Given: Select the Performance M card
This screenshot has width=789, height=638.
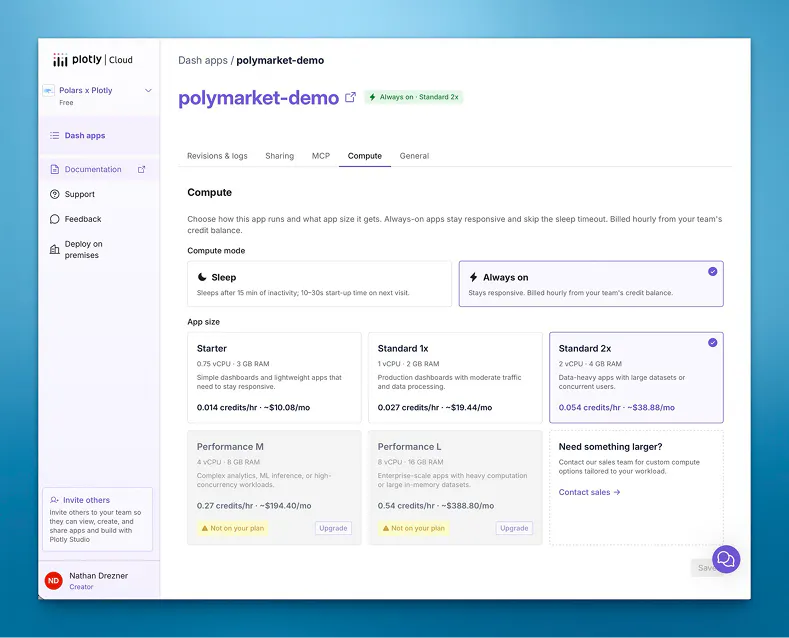Looking at the screenshot, I should (274, 488).
